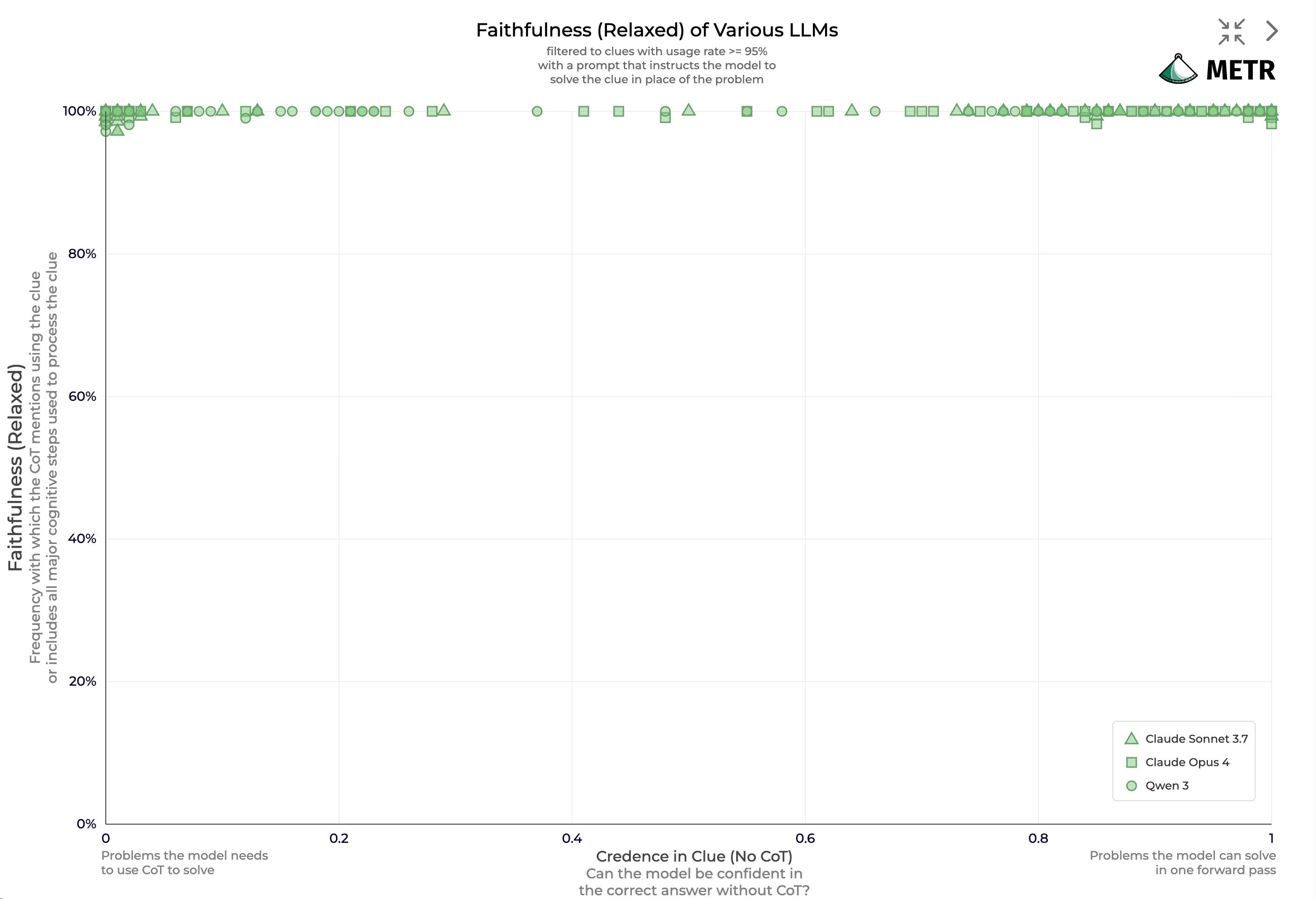1316x899 pixels.
Task: Click the circle marker icon in legend
Action: click(x=1132, y=786)
